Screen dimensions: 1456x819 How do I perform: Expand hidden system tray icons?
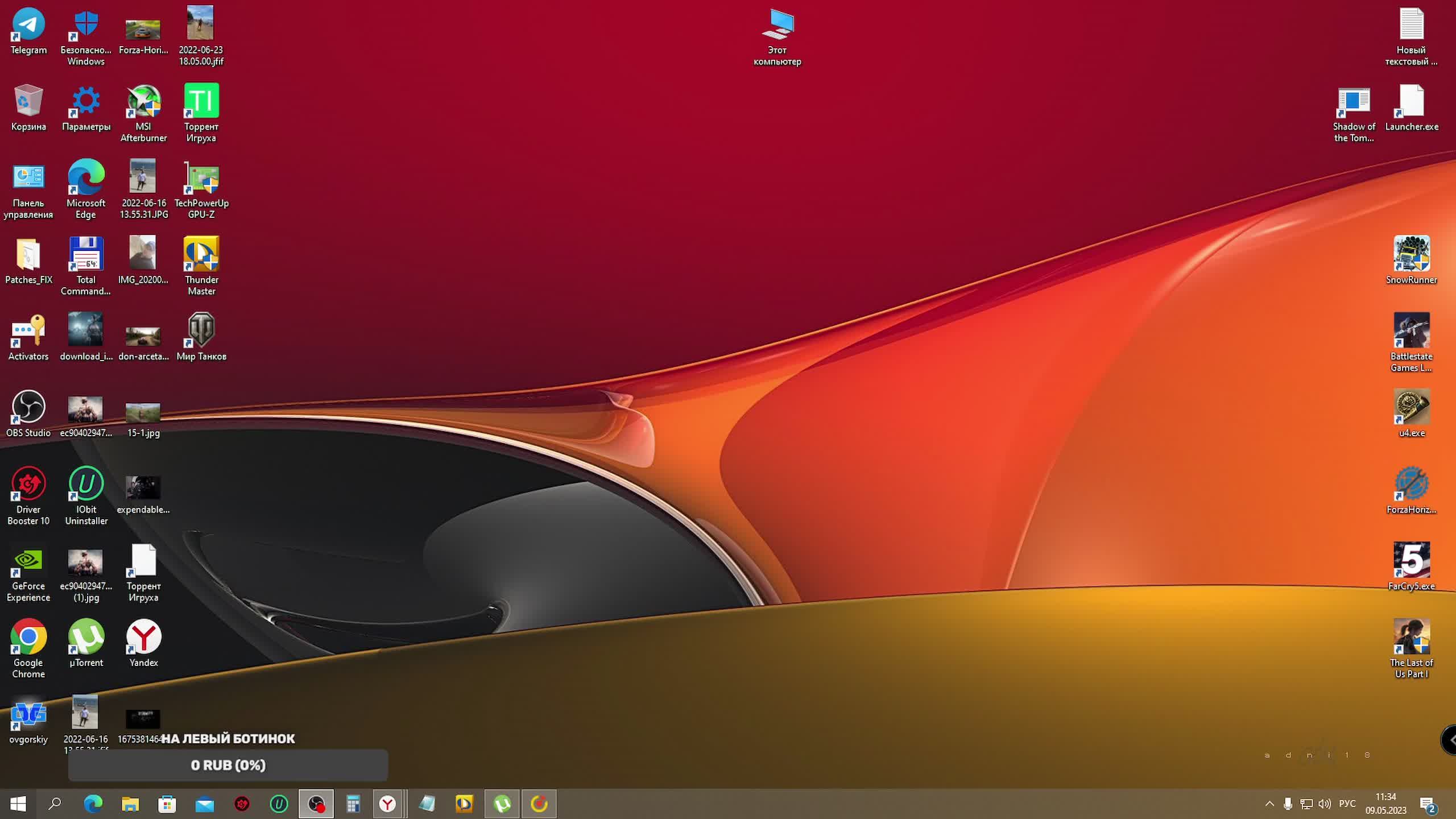1269,804
